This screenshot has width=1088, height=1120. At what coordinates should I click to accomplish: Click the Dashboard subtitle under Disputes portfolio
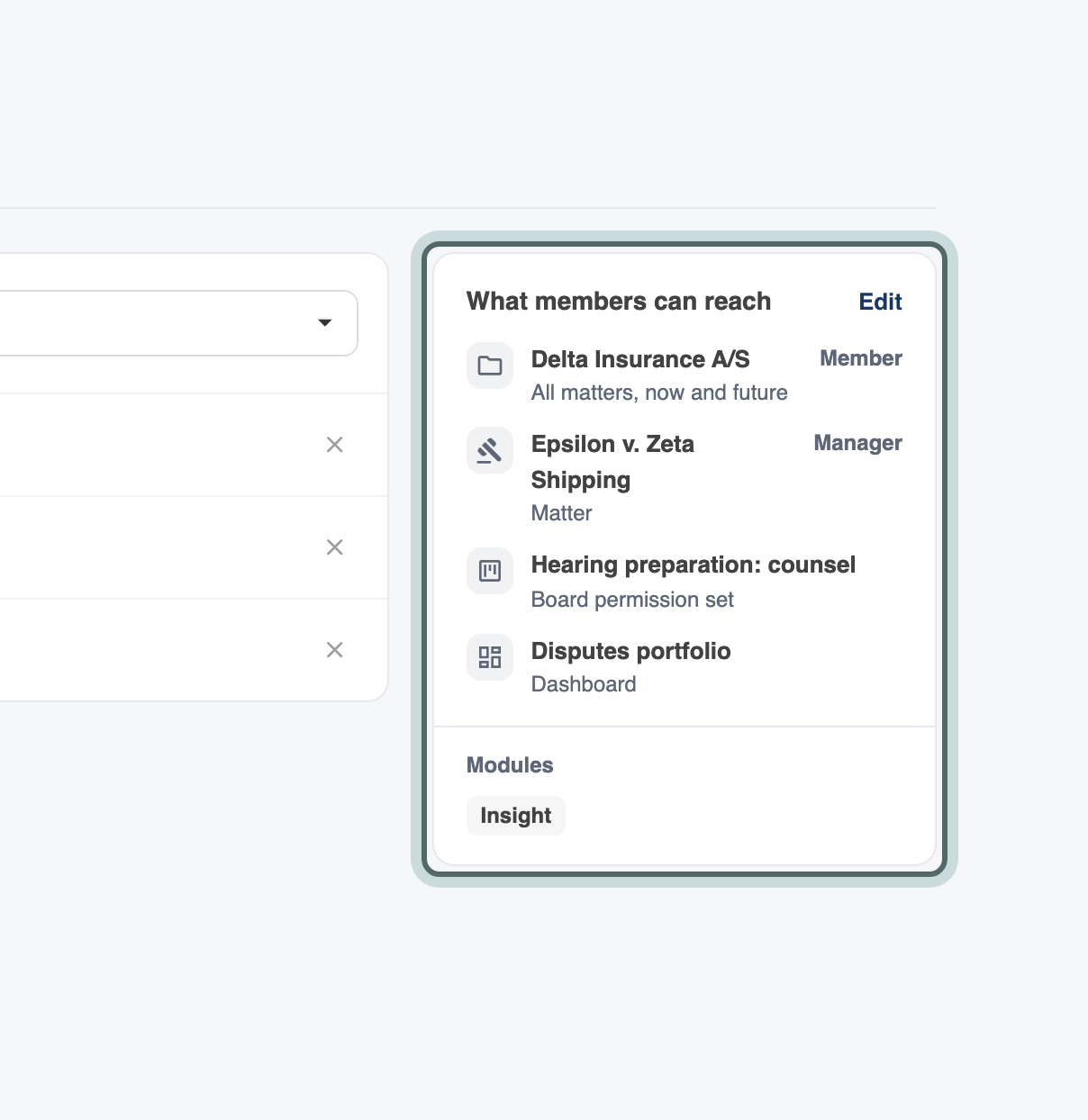point(584,684)
